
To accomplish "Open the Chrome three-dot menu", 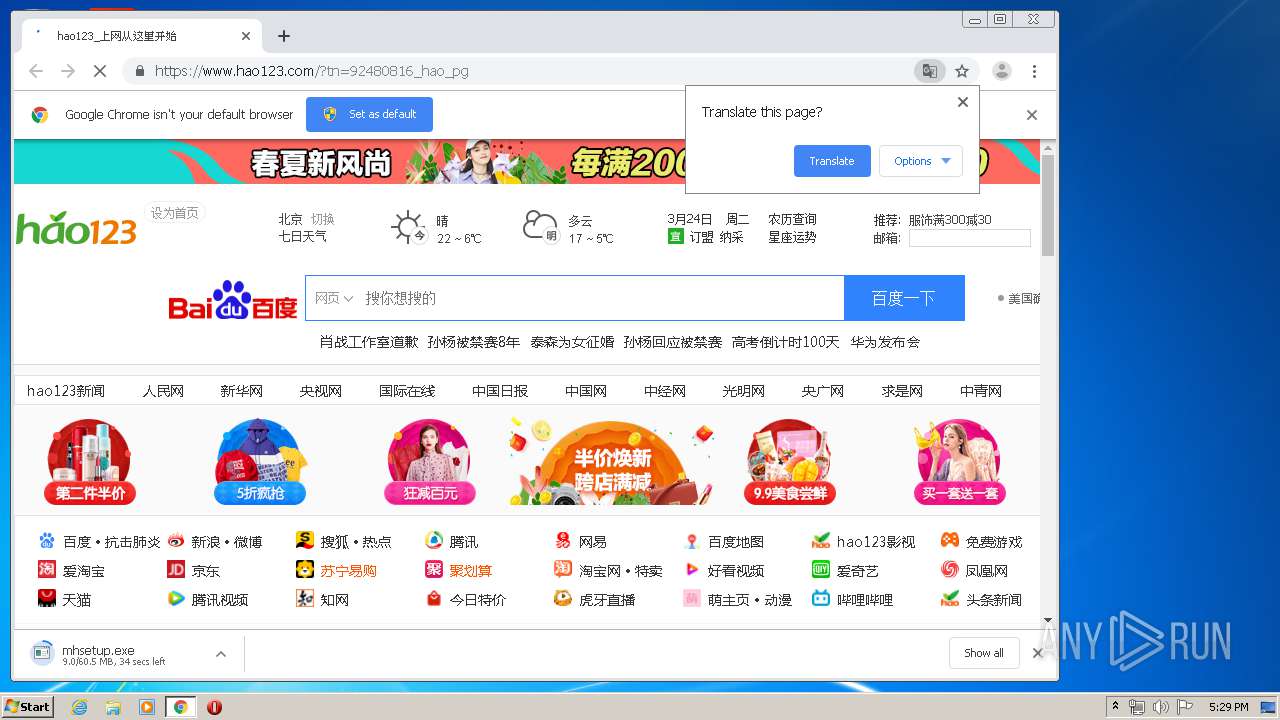I will pyautogui.click(x=1034, y=71).
